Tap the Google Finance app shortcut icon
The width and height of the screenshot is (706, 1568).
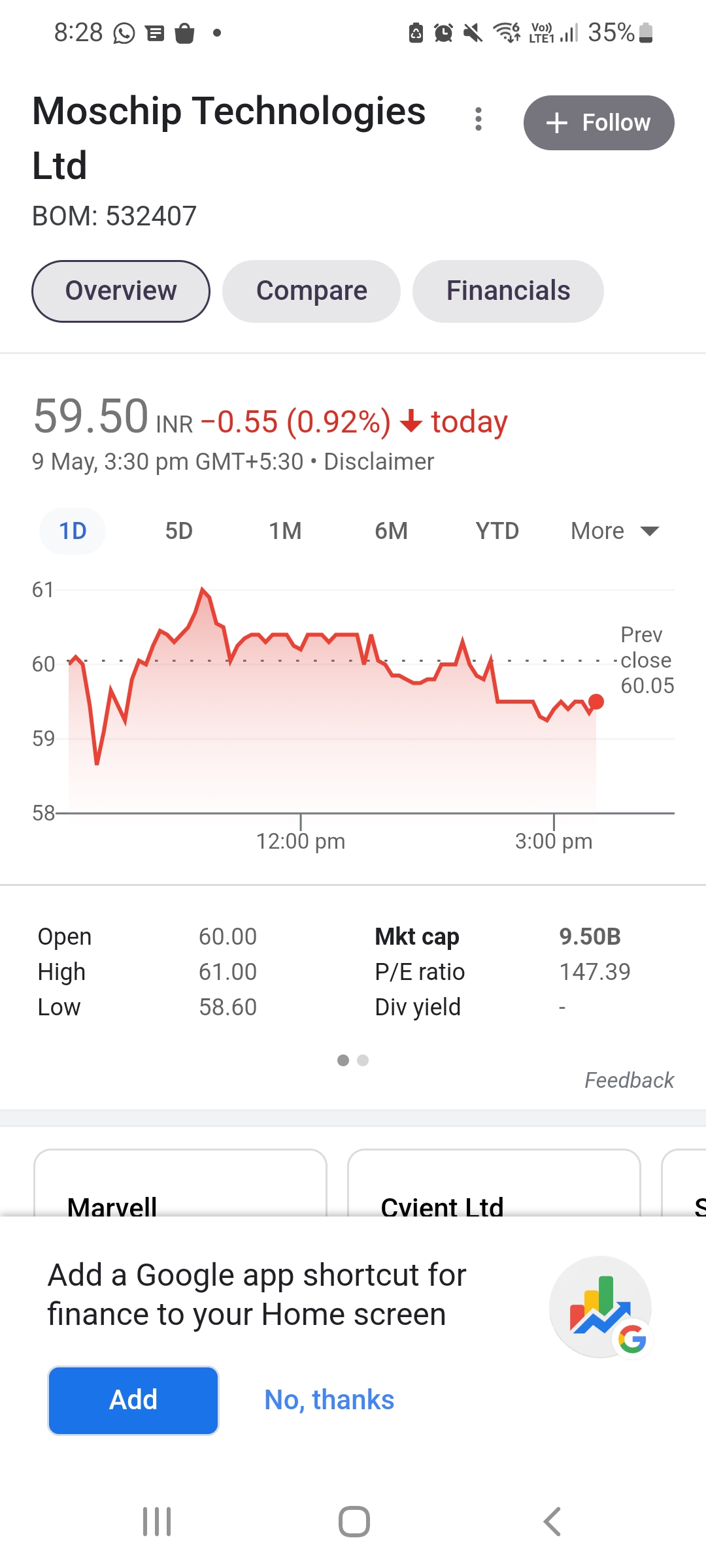(600, 1307)
